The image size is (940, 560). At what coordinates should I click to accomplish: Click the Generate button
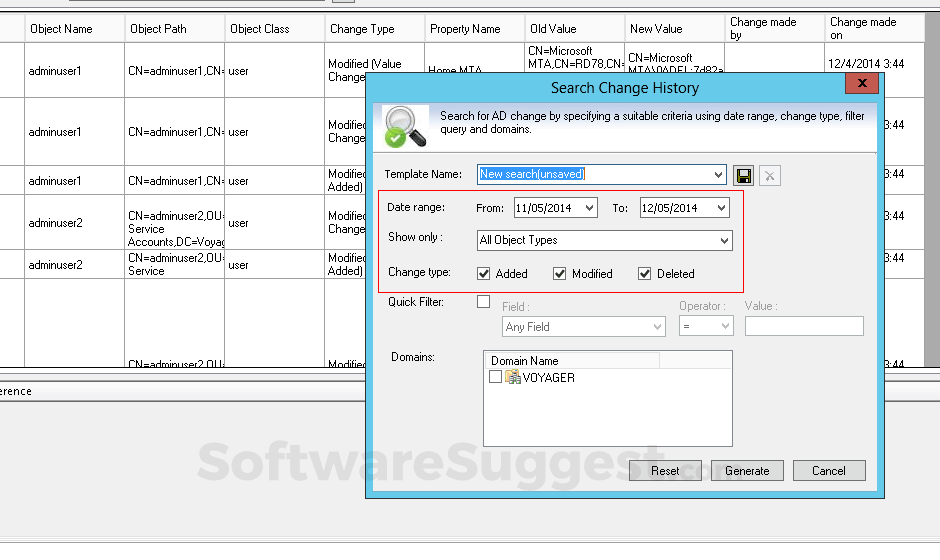747,471
